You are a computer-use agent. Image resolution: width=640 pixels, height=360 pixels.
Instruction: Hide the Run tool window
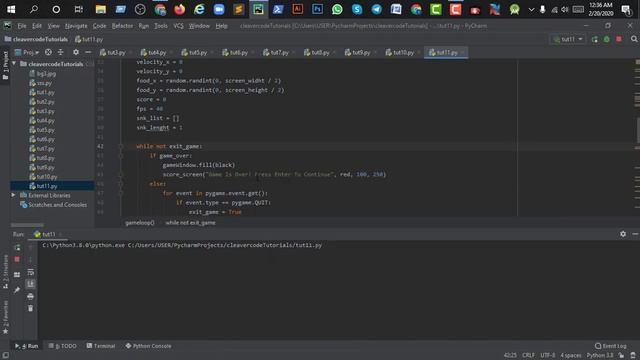coord(635,234)
